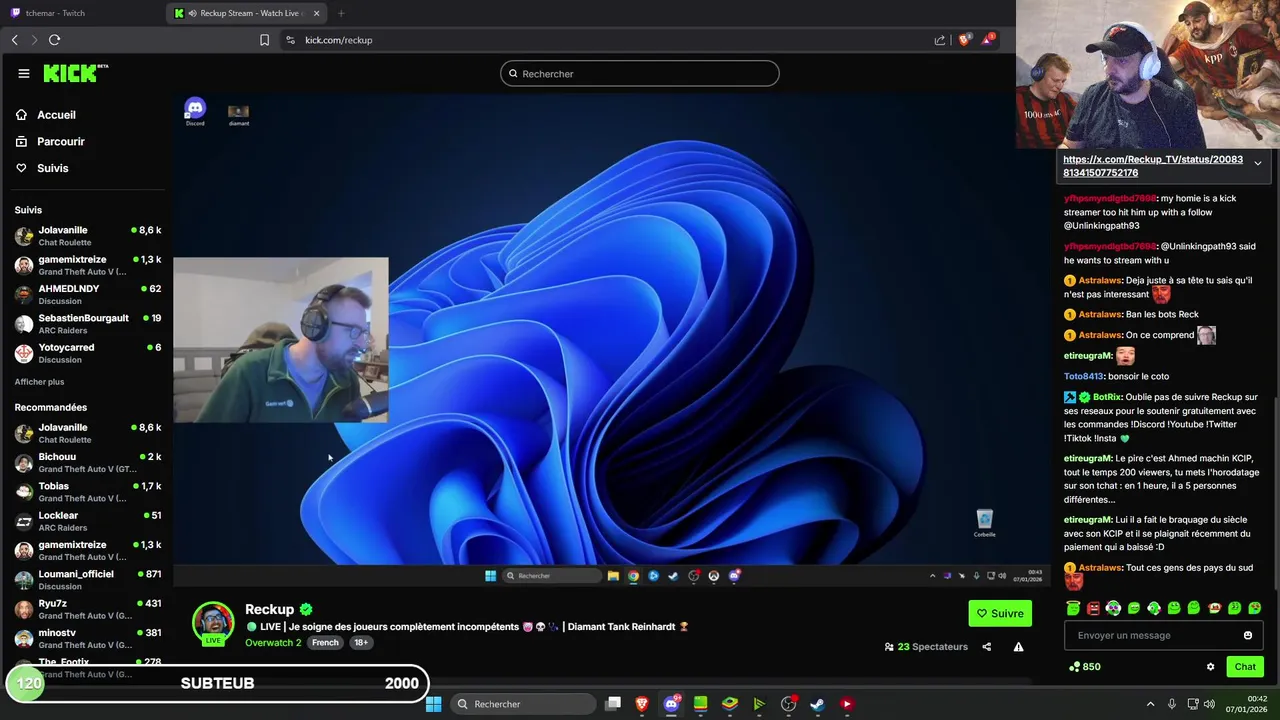Click the share stream icon
Image resolution: width=1280 pixels, height=720 pixels.
[x=986, y=647]
